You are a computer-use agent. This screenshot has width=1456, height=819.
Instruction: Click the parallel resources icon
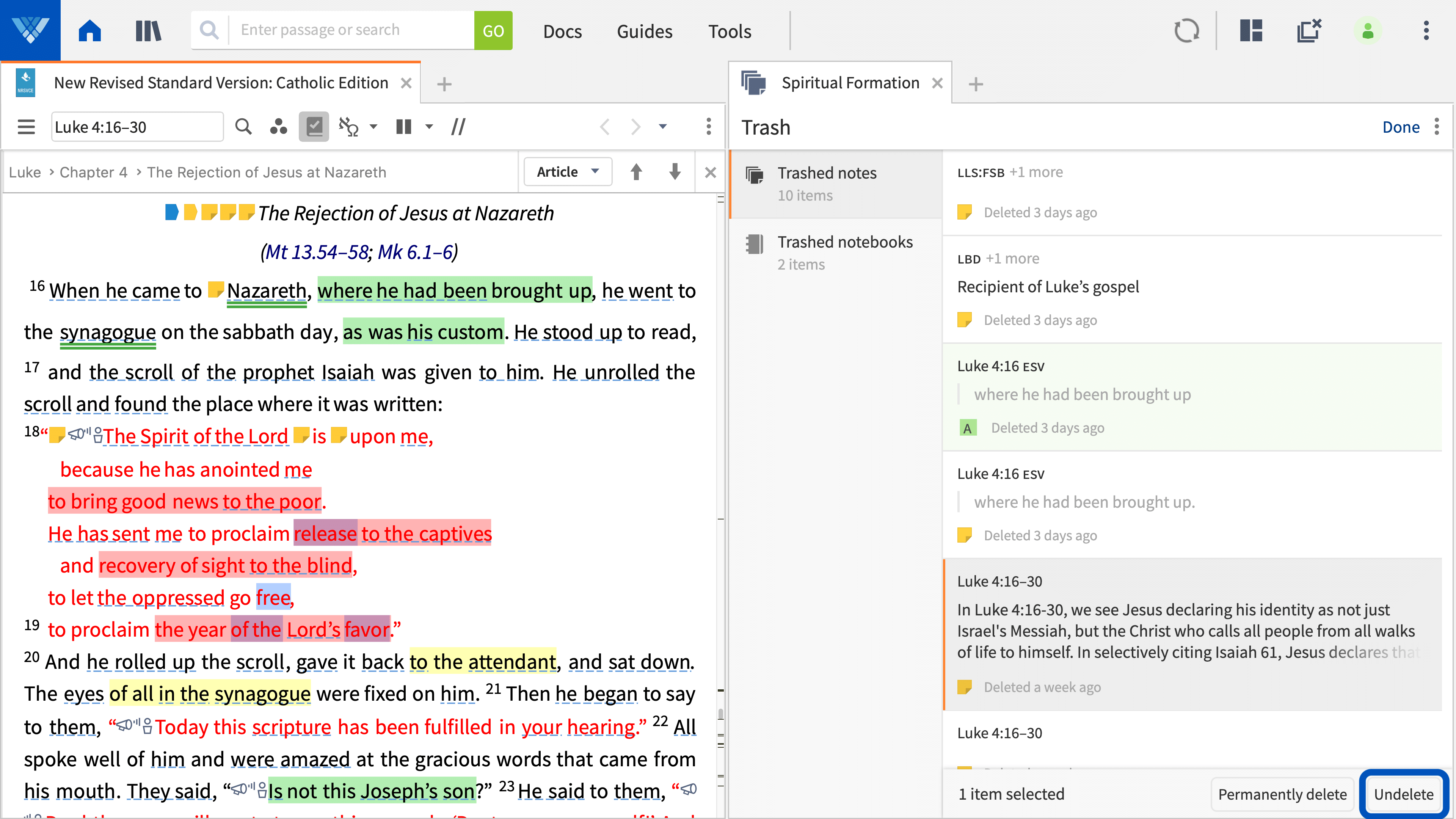[403, 127]
